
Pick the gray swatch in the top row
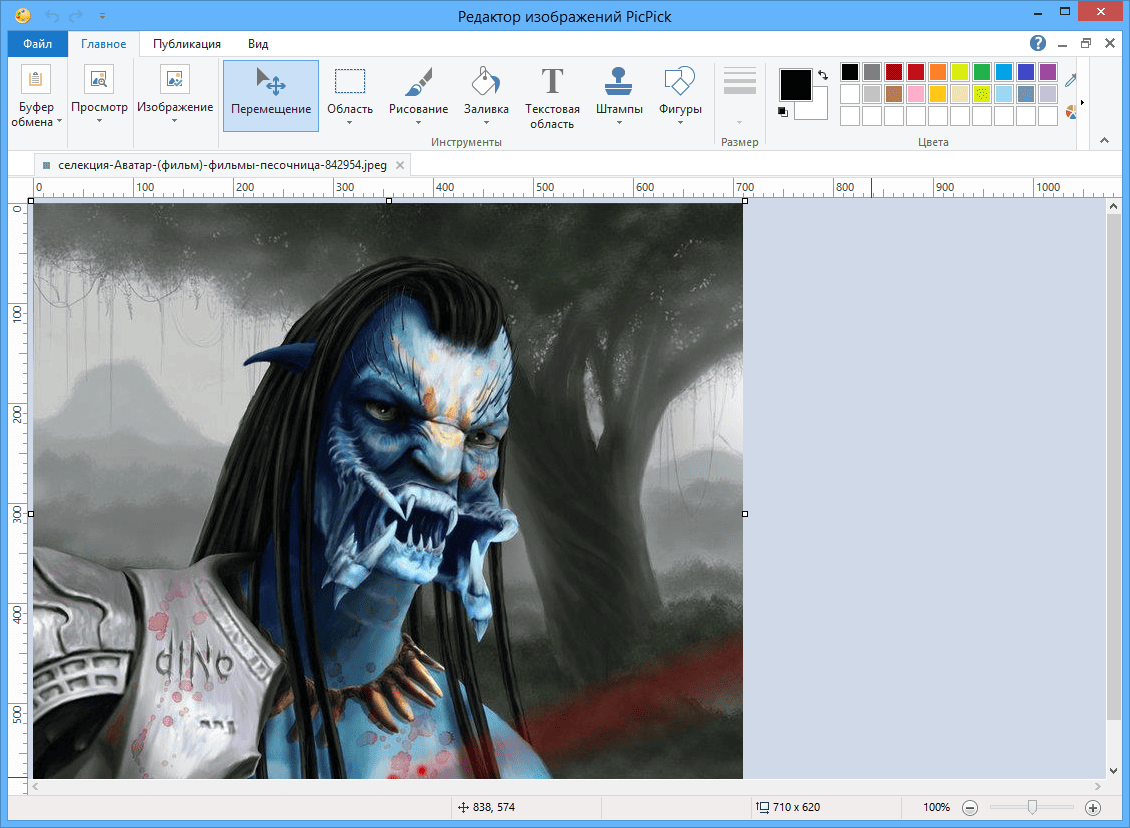pyautogui.click(x=872, y=72)
